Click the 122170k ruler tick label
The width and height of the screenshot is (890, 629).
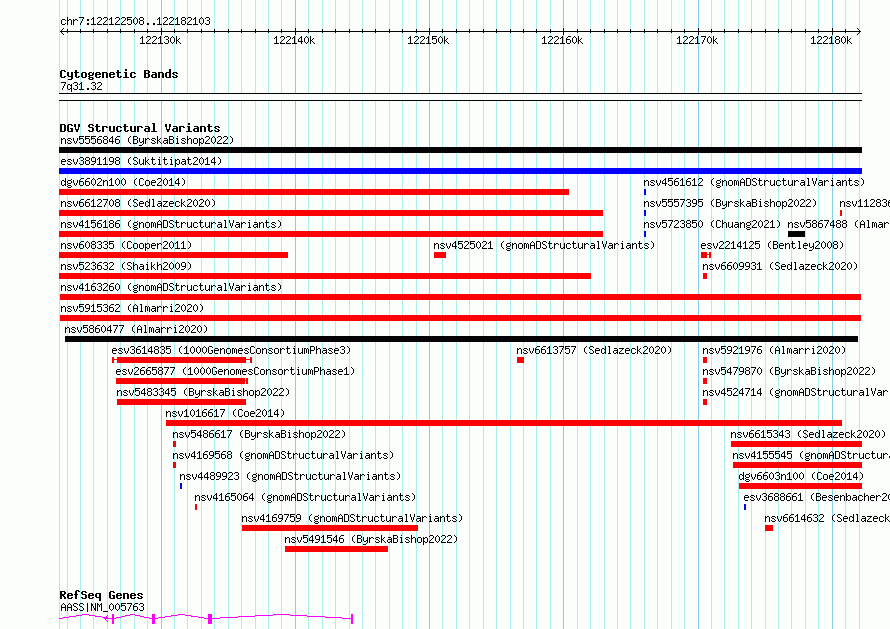pos(697,40)
